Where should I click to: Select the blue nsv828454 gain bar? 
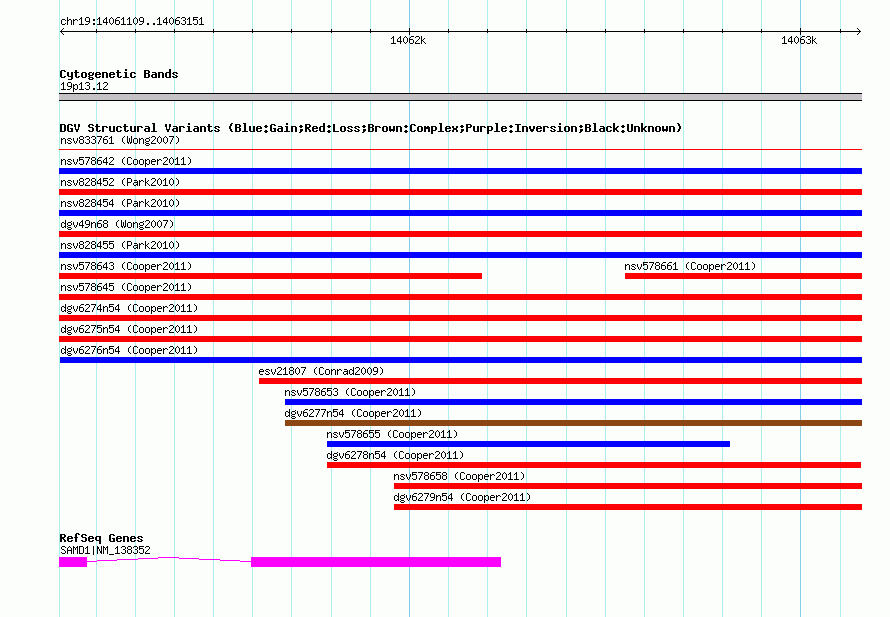point(460,213)
